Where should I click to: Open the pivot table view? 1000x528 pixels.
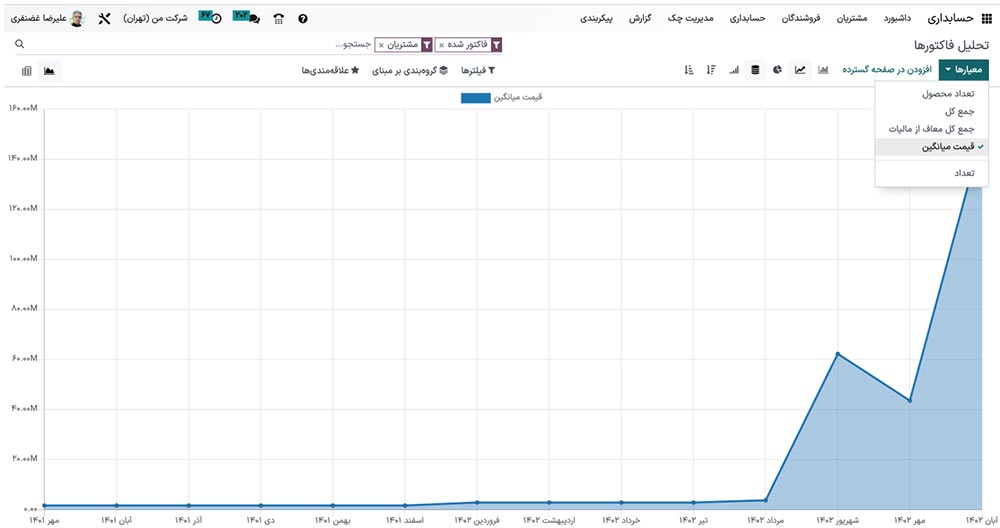coord(26,71)
